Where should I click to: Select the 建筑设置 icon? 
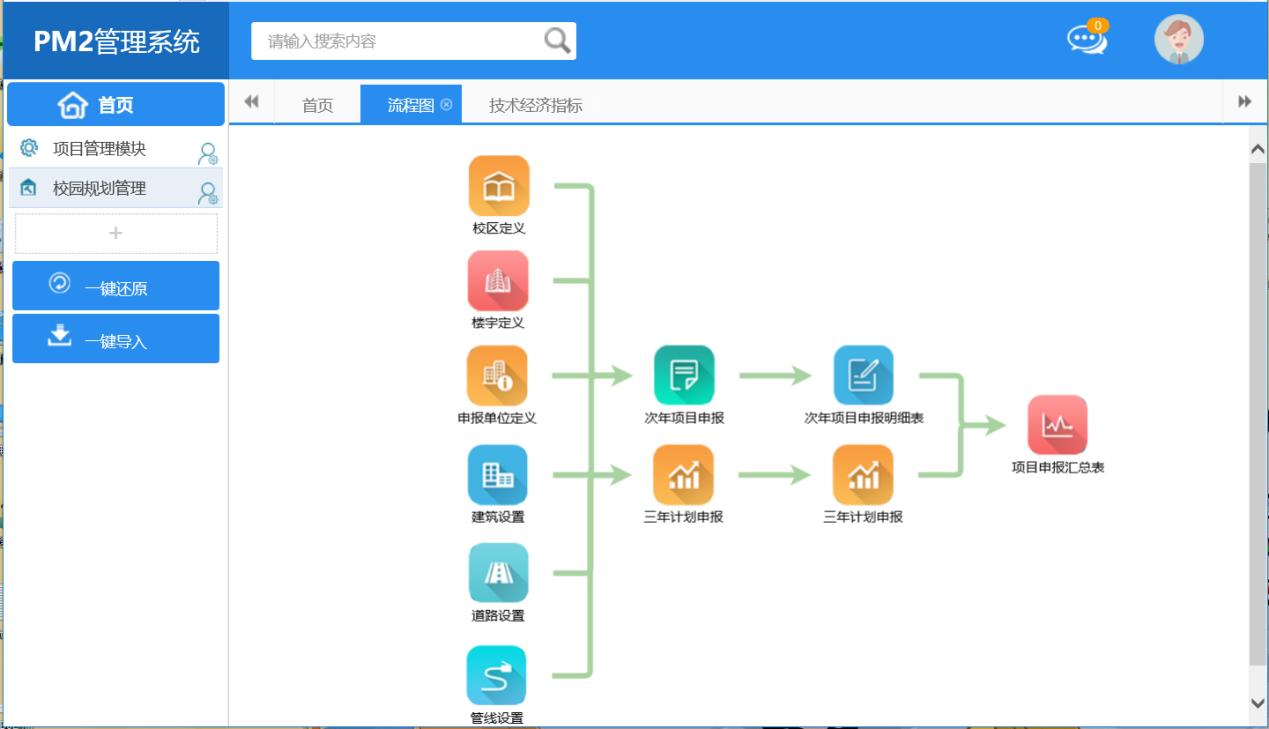[497, 475]
